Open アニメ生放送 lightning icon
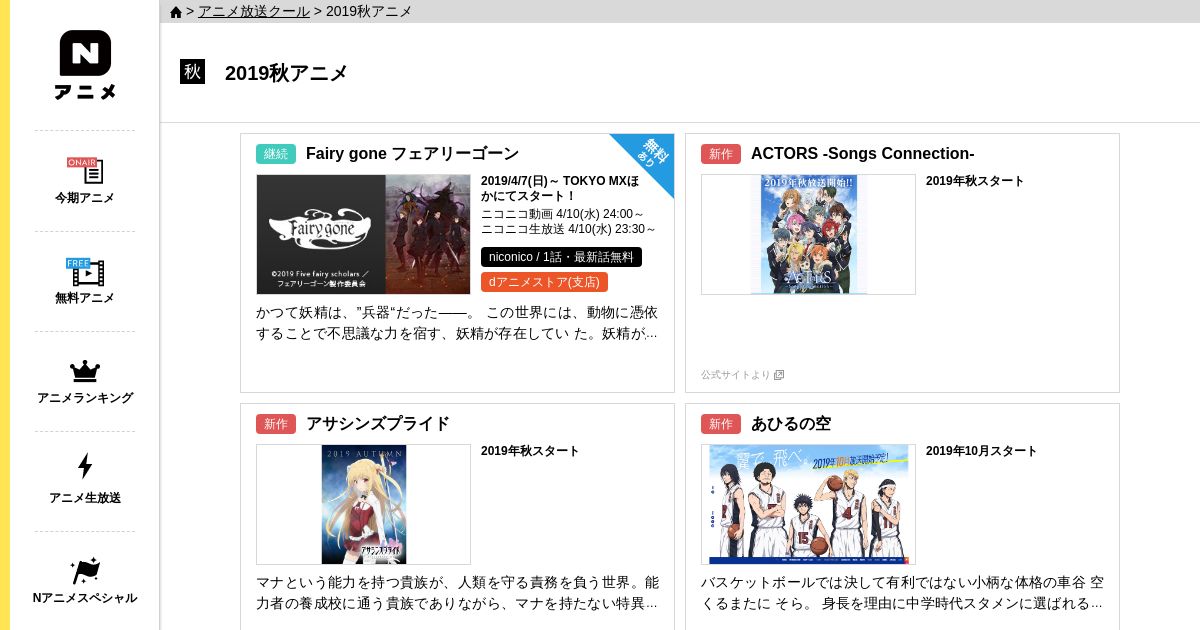This screenshot has height=630, width=1200. [85, 466]
